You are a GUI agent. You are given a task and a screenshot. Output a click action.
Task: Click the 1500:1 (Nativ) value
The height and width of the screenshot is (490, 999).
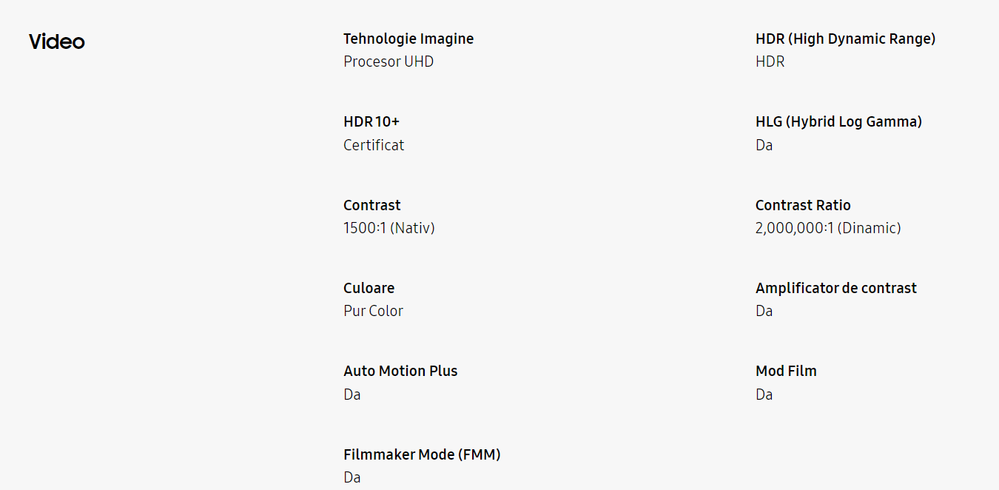click(389, 228)
